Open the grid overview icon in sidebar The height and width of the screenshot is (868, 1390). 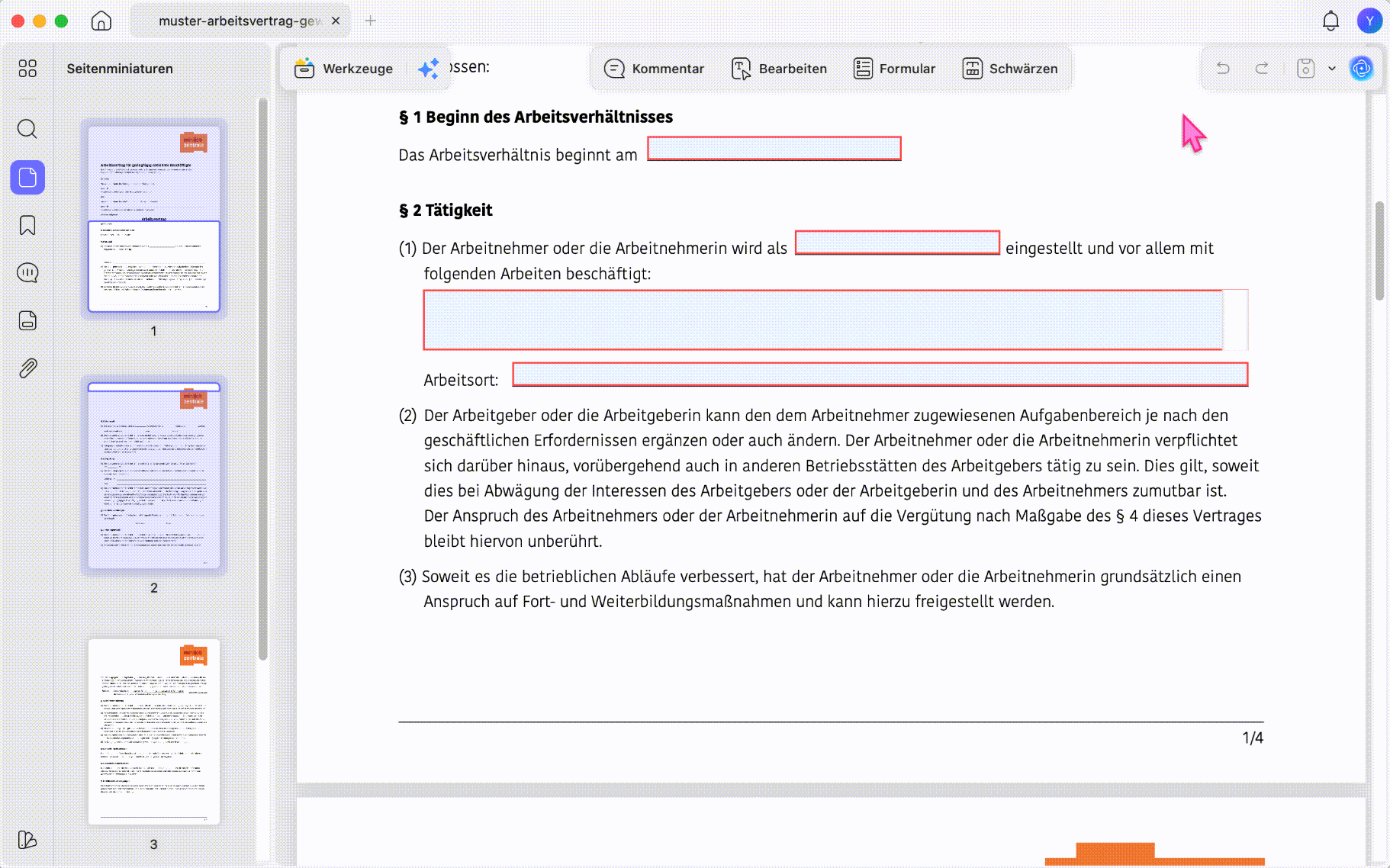point(27,69)
